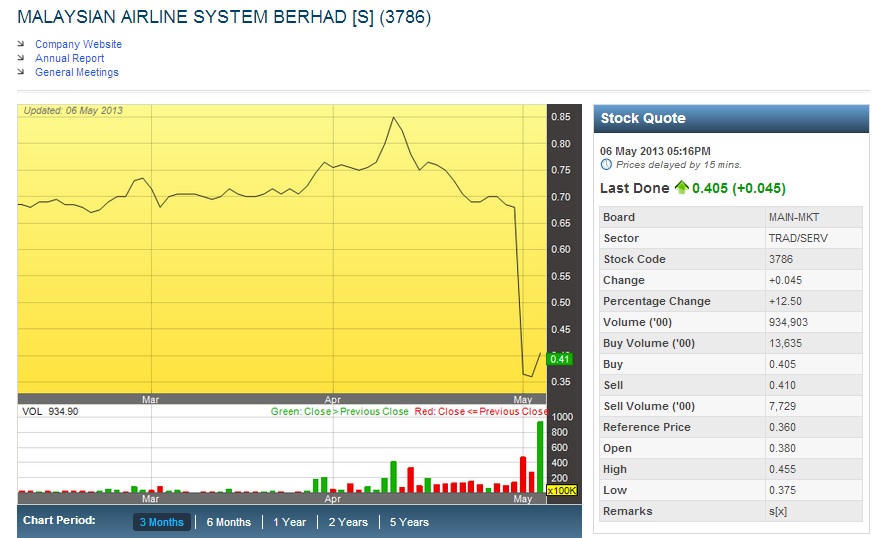
Task: Click the arrow bullet beside Company Website
Action: (22, 44)
